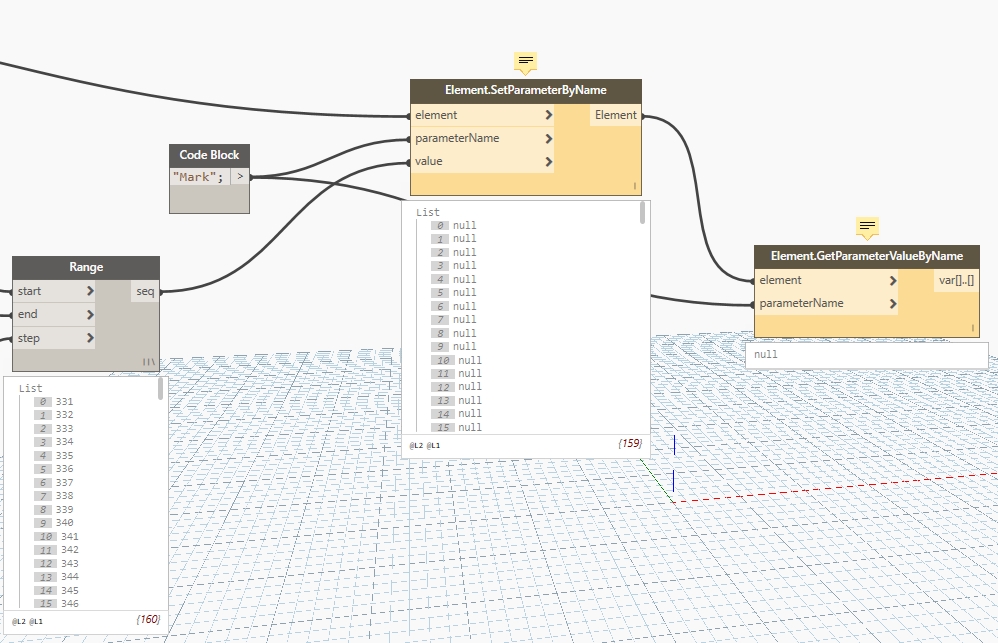The image size is (998, 643).
Task: Click scrollbar in SetParameterByName null list preview
Action: click(643, 213)
